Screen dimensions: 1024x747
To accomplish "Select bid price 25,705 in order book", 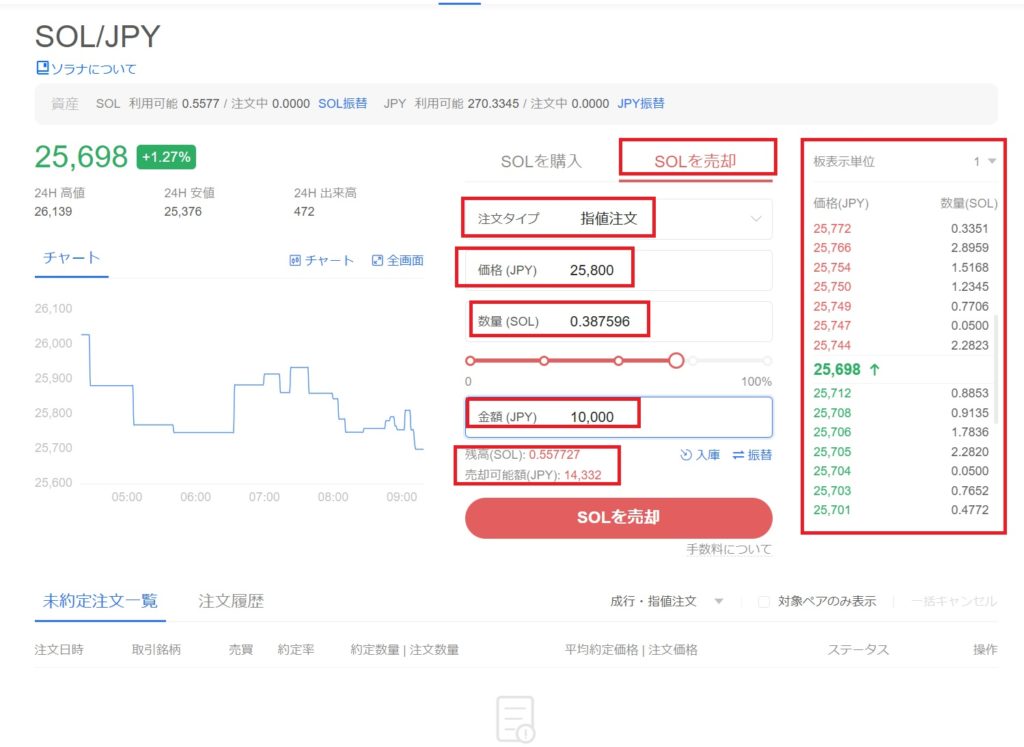I will [x=832, y=451].
